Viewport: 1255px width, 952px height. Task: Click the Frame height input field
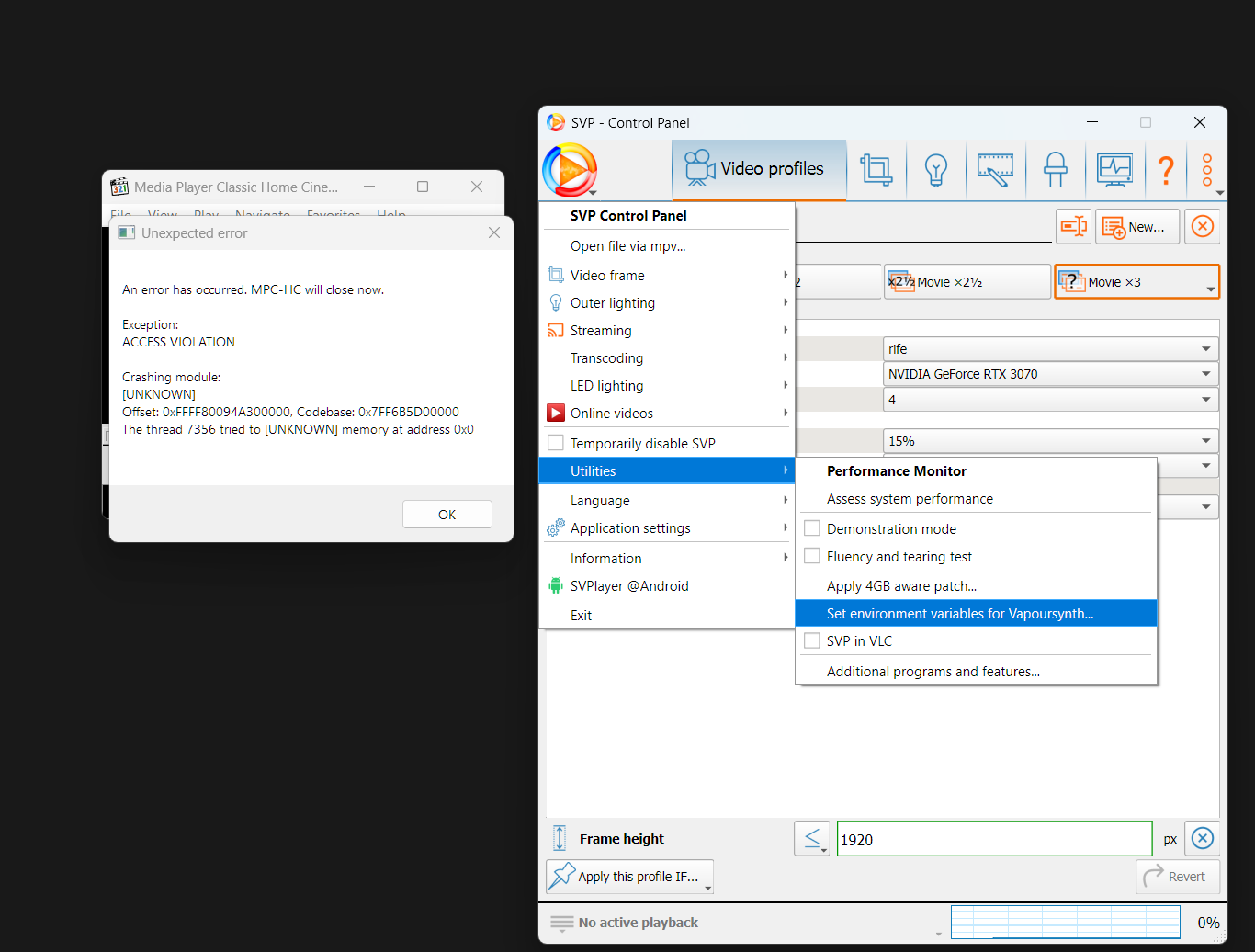click(994, 839)
